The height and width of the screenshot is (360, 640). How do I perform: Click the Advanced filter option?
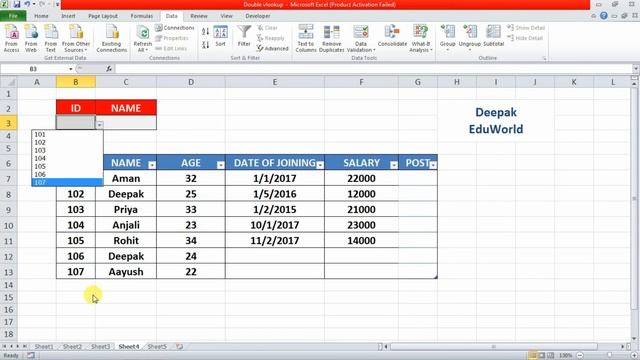pyautogui.click(x=273, y=48)
